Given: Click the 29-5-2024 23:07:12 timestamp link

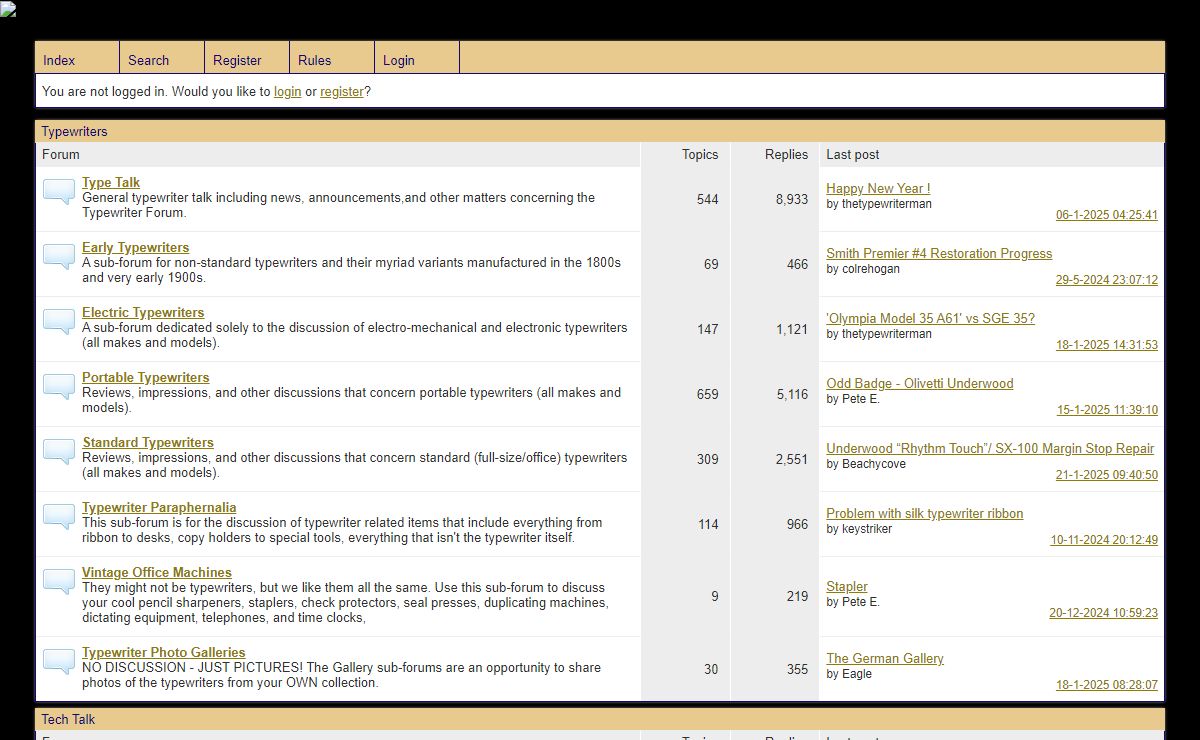Looking at the screenshot, I should [x=1107, y=280].
